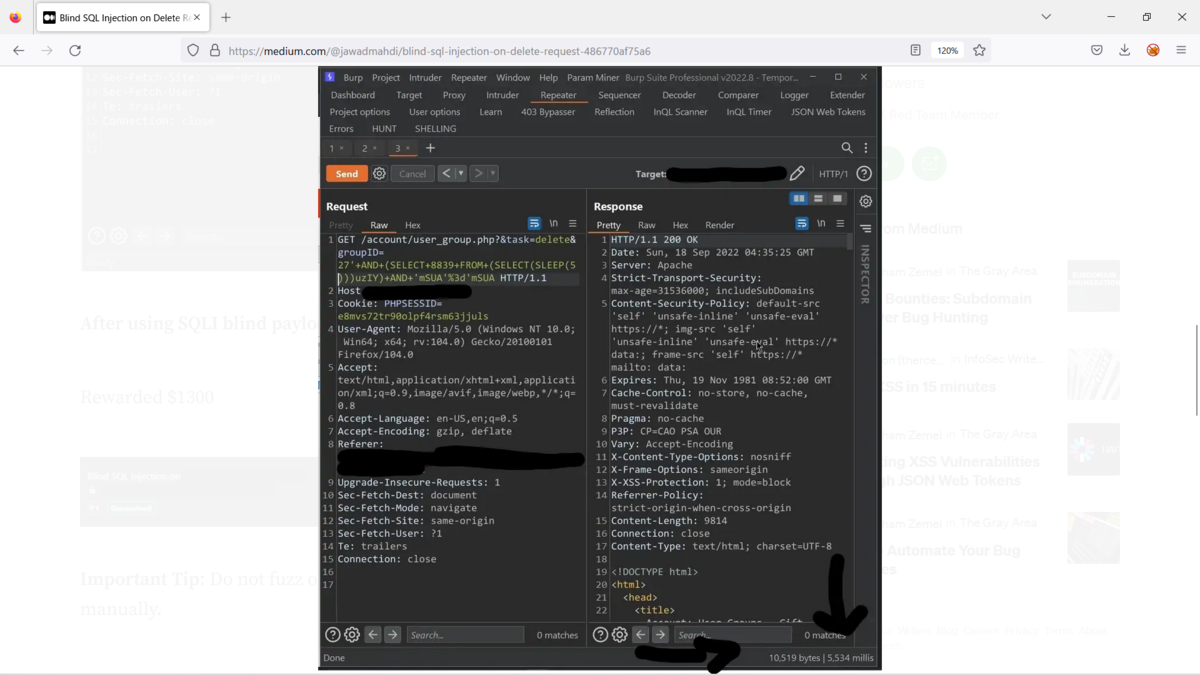The image size is (1200, 675).
Task: Close Repeater tab 1
Action: coord(342,149)
